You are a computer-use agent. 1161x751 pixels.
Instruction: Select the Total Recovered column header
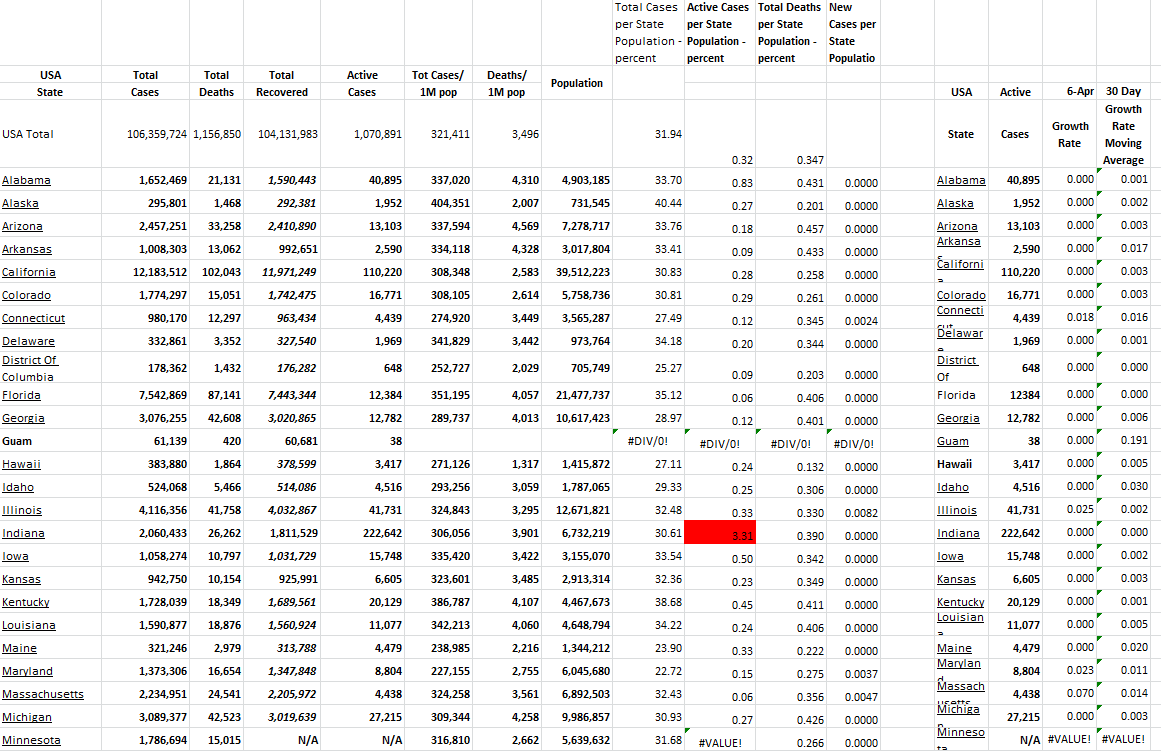click(281, 83)
